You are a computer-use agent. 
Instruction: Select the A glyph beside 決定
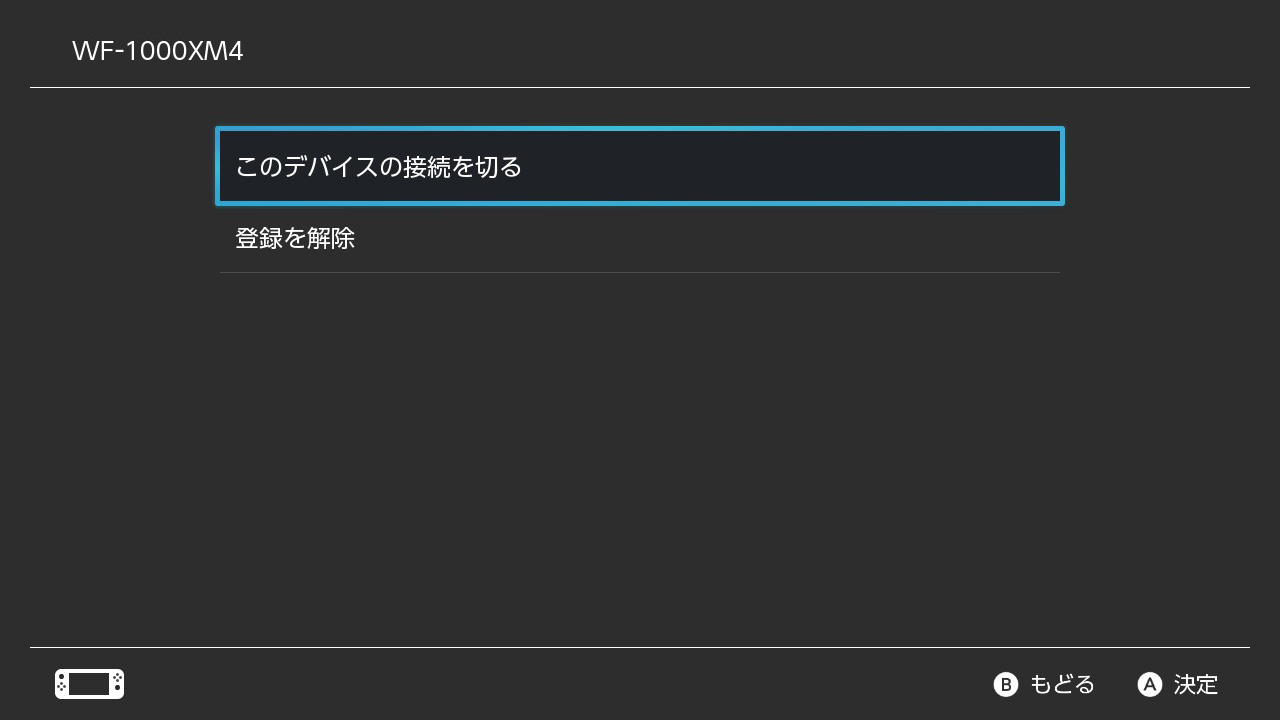[x=1150, y=684]
